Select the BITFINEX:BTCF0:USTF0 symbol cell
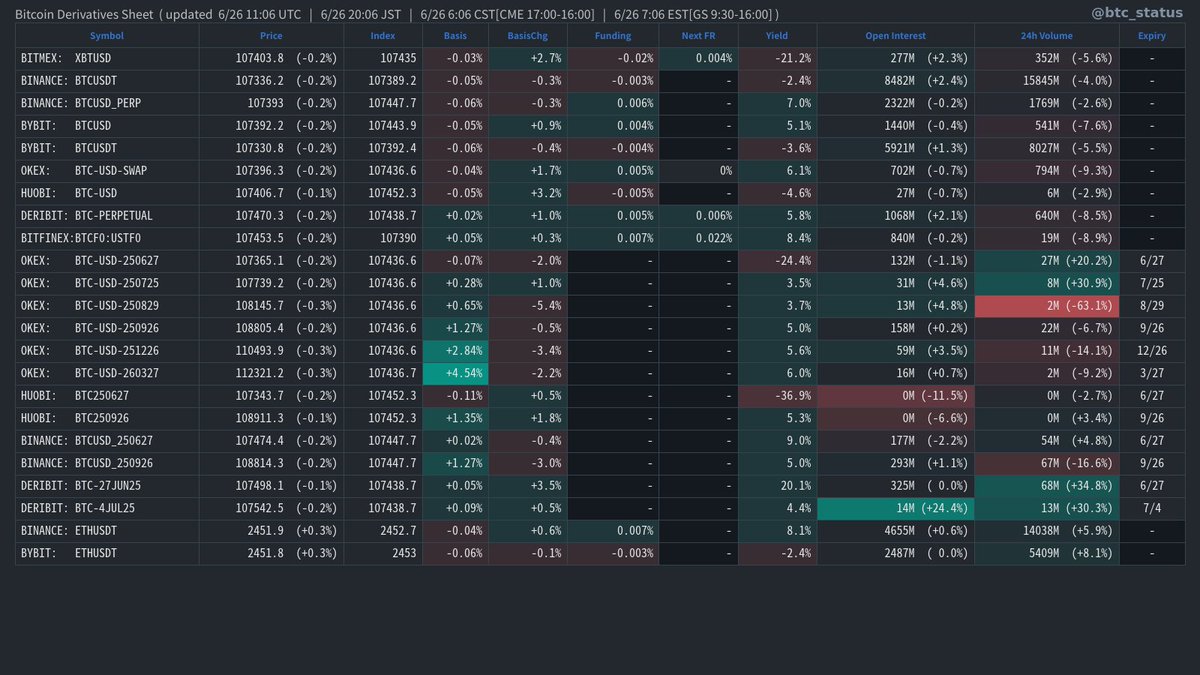Screen dimensions: 1200x675 click(107, 238)
